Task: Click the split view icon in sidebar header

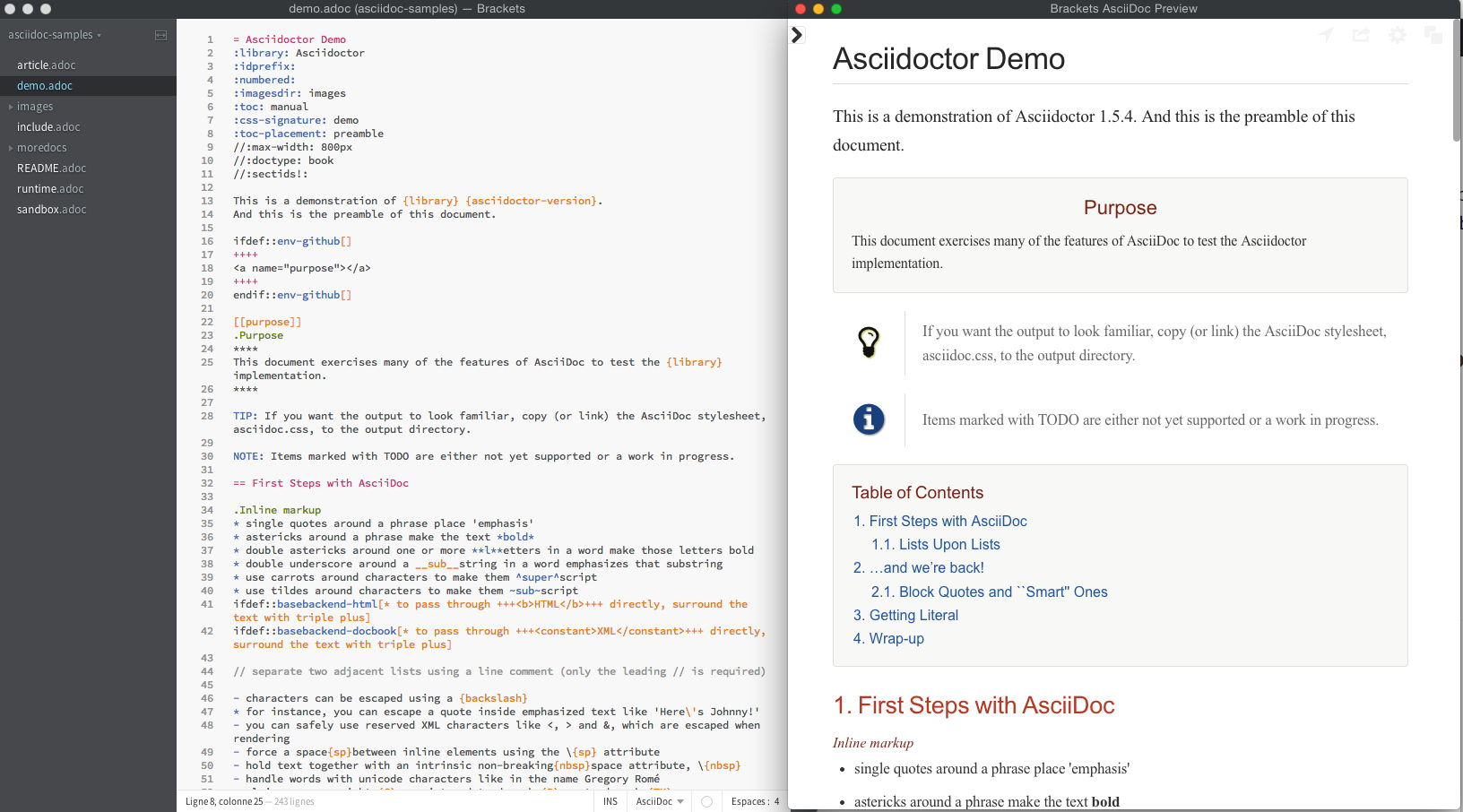Action: tap(160, 35)
